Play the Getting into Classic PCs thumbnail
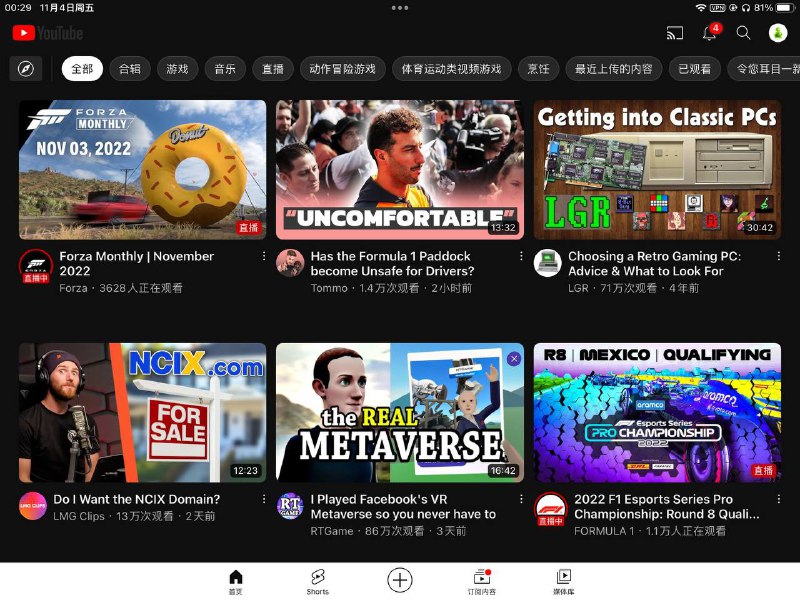Image resolution: width=800 pixels, height=600 pixels. point(657,169)
